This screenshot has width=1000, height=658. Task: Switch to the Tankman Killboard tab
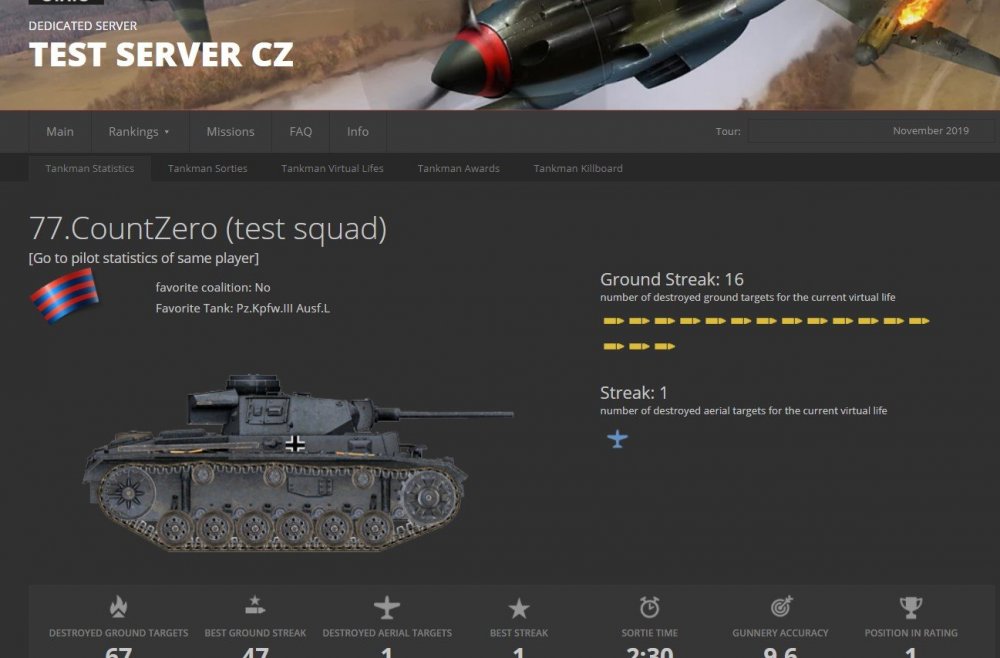coord(578,168)
